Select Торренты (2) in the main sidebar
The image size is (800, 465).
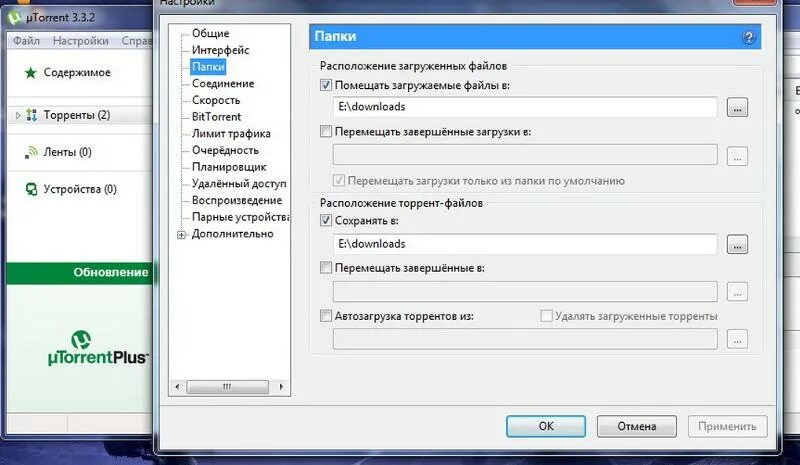tap(77, 115)
